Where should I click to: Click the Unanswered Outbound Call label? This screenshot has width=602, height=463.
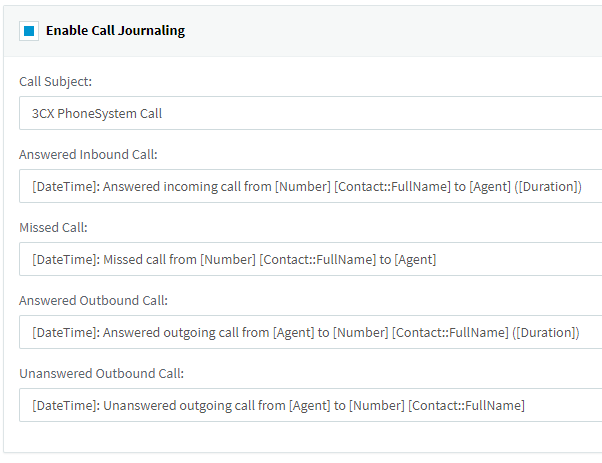point(101,373)
